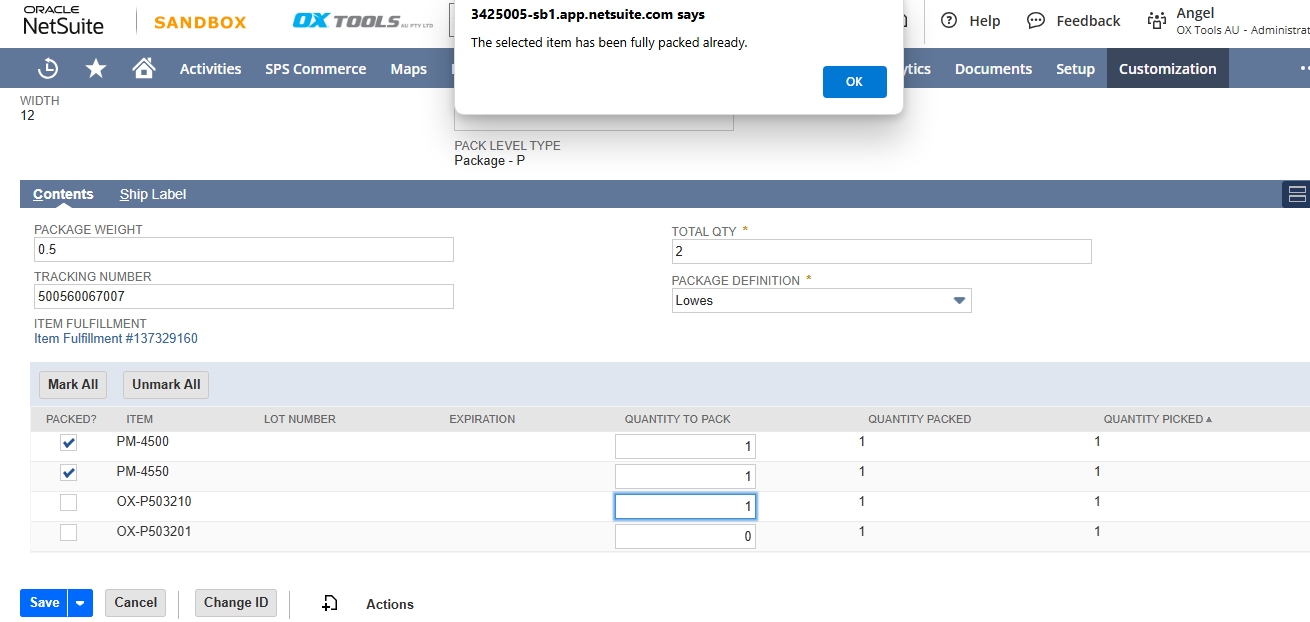
Task: Open the SPS Commerce menu
Action: tap(315, 69)
